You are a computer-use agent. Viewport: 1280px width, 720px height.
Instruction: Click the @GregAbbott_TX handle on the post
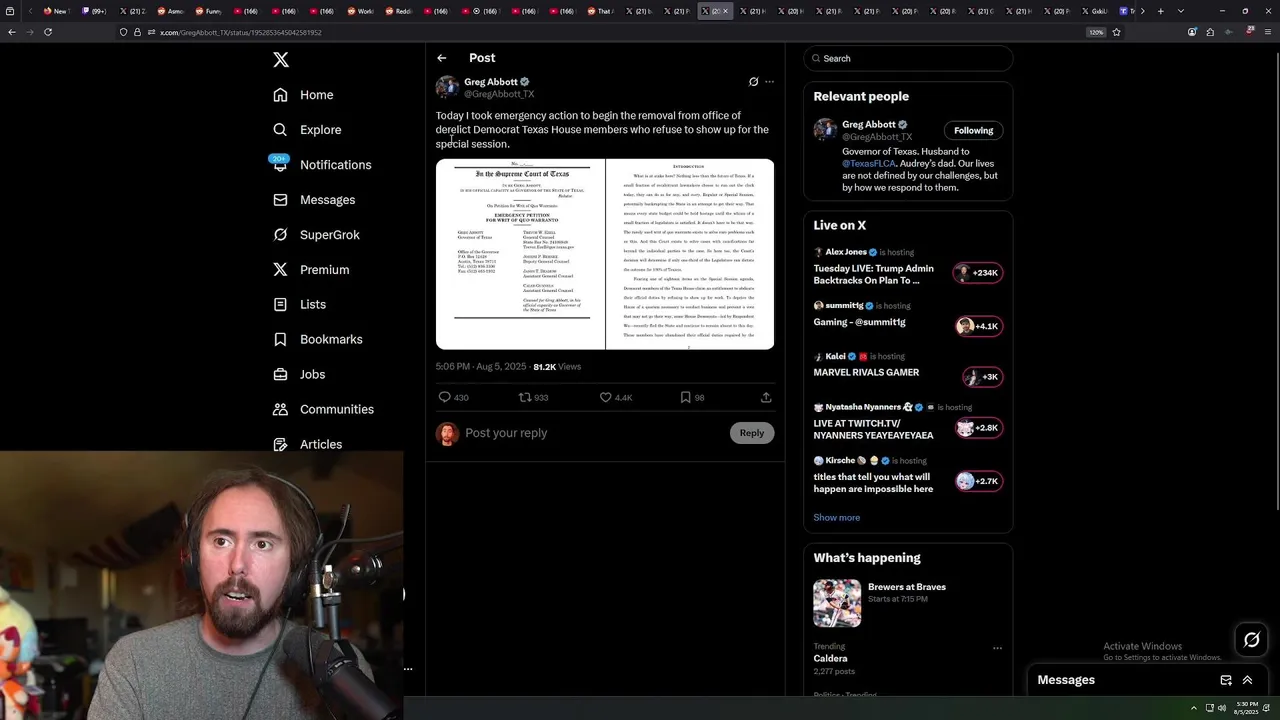click(x=499, y=94)
